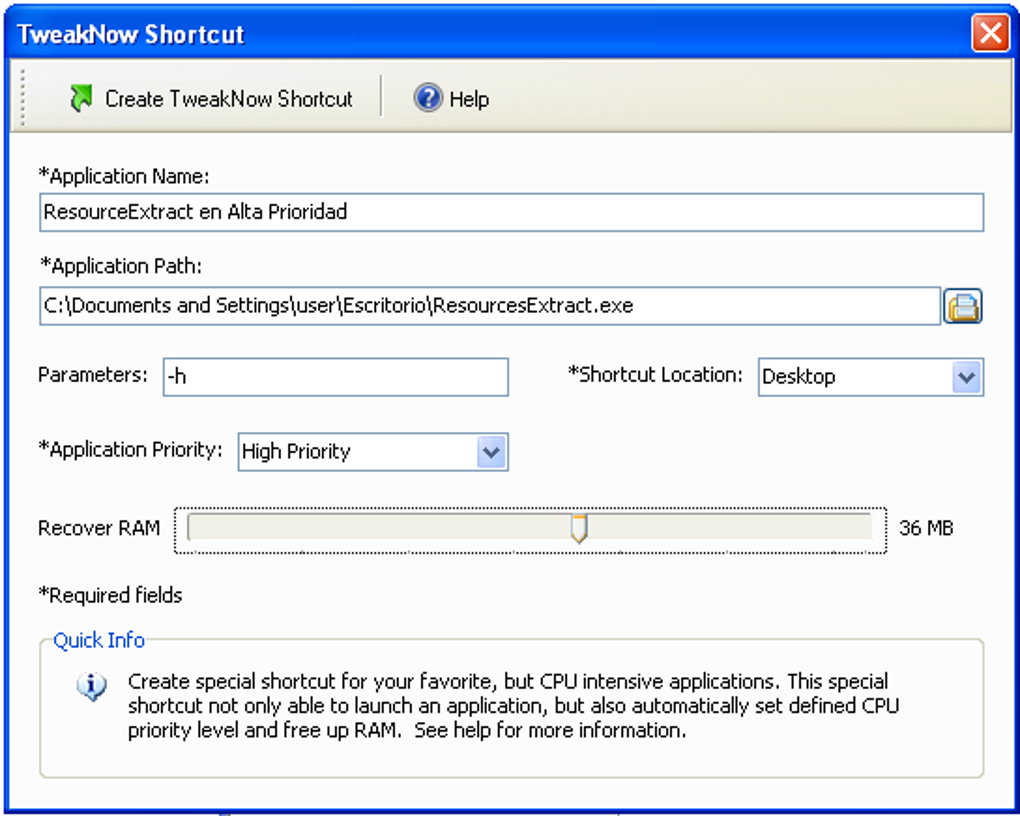The height and width of the screenshot is (816, 1020).
Task: Click the Recover RAM slider thumb
Action: 578,528
